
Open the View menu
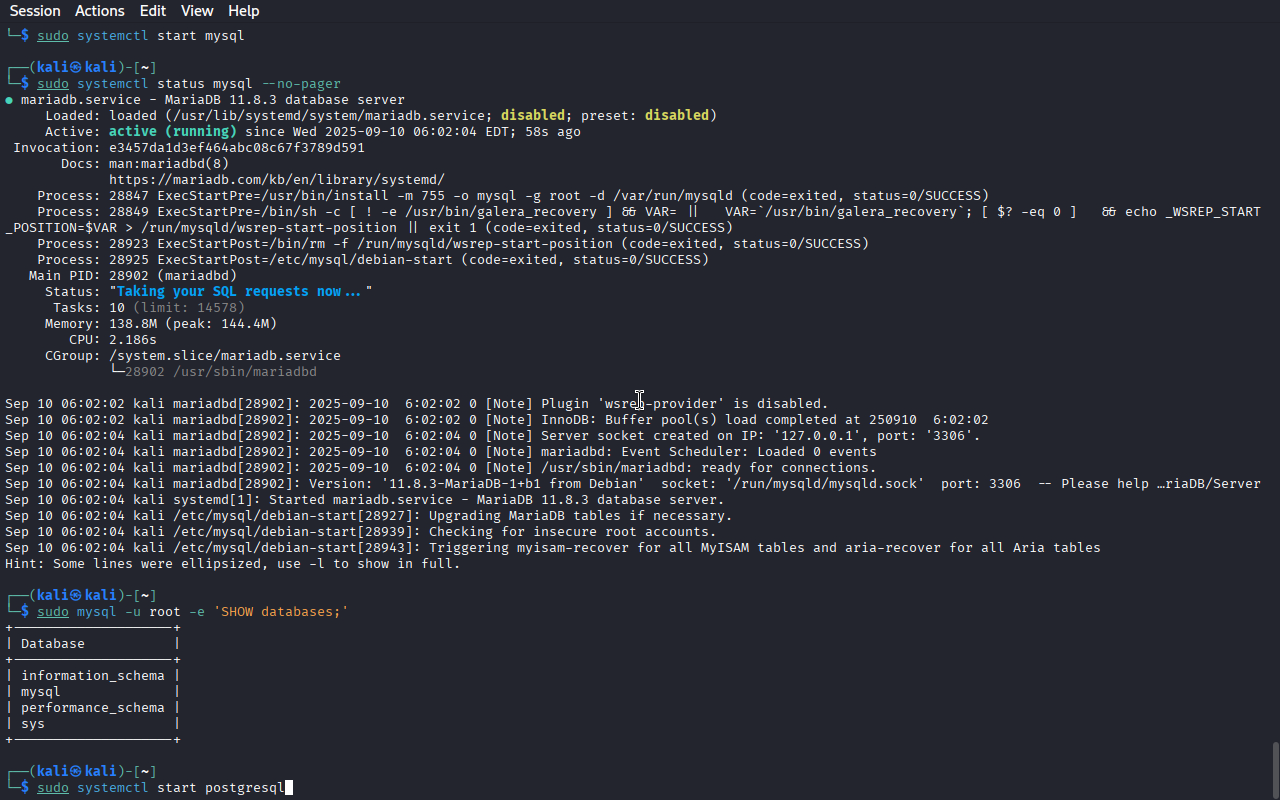pyautogui.click(x=197, y=11)
